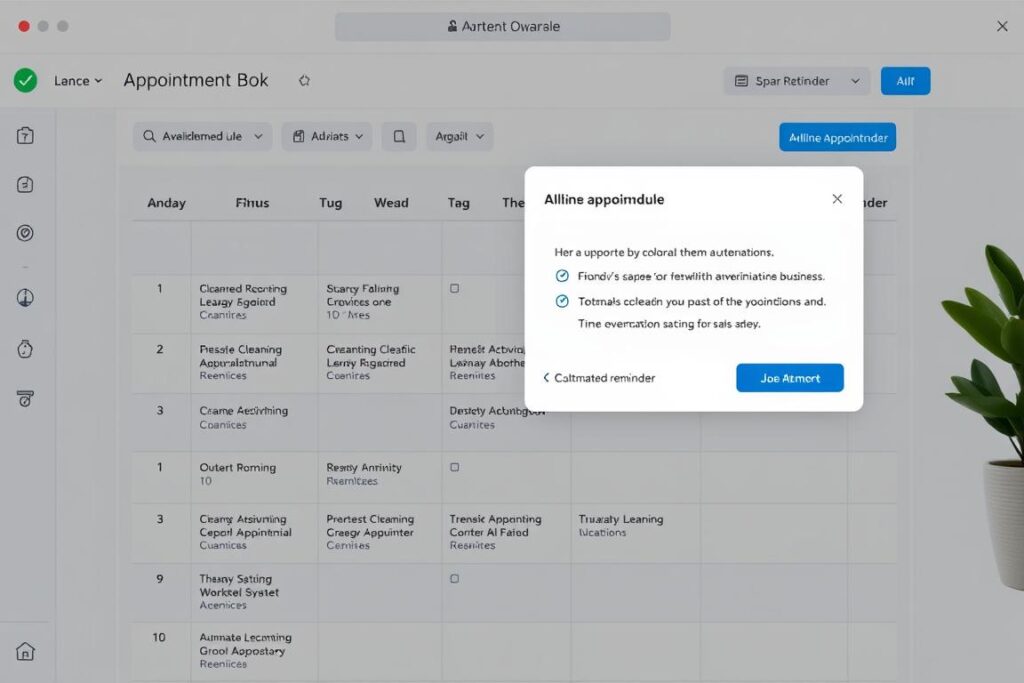The image size is (1024, 683).
Task: Click the Avalidemed ule search field
Action: tap(203, 136)
